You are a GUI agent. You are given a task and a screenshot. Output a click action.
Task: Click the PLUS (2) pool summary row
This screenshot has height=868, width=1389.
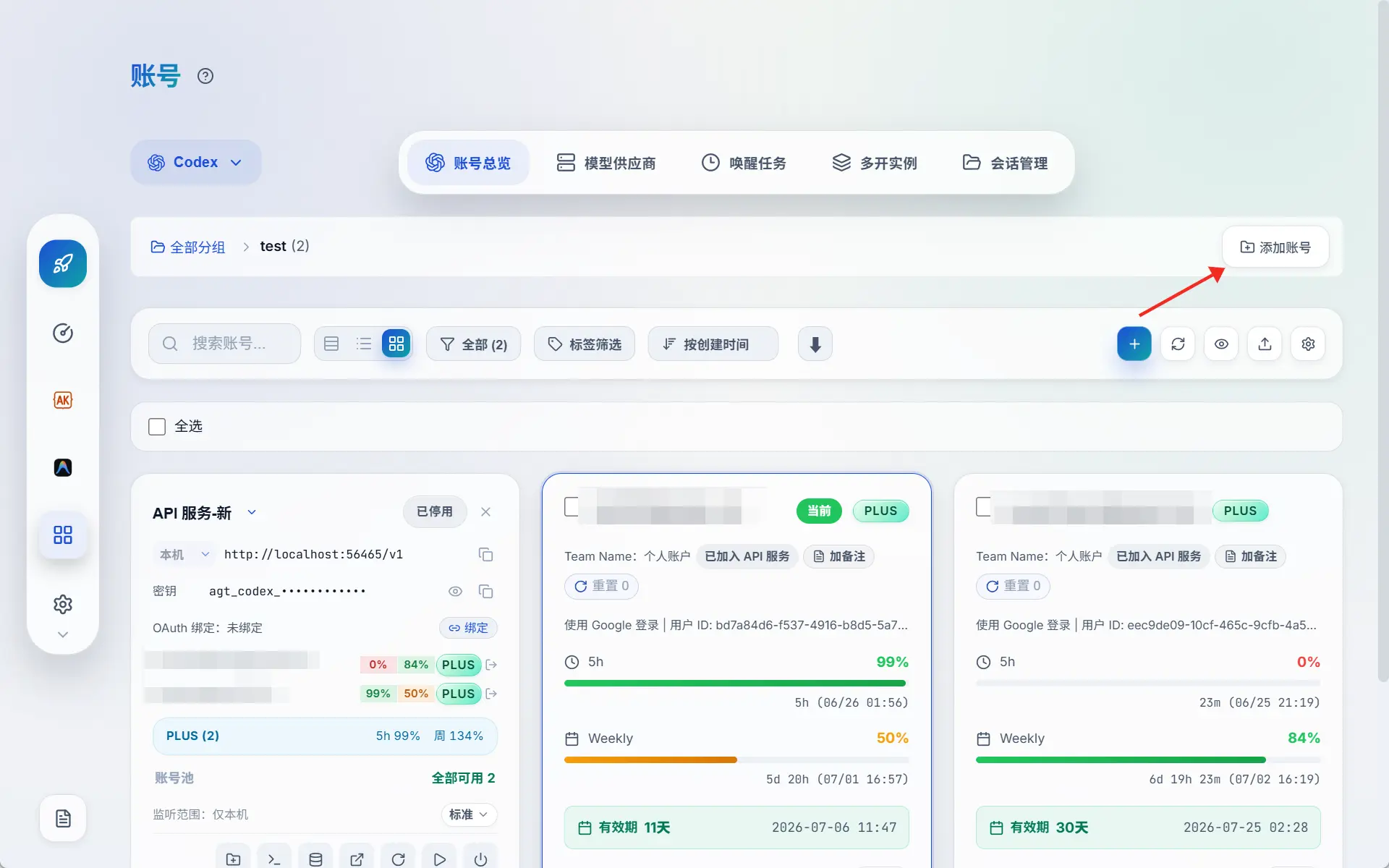click(x=325, y=736)
